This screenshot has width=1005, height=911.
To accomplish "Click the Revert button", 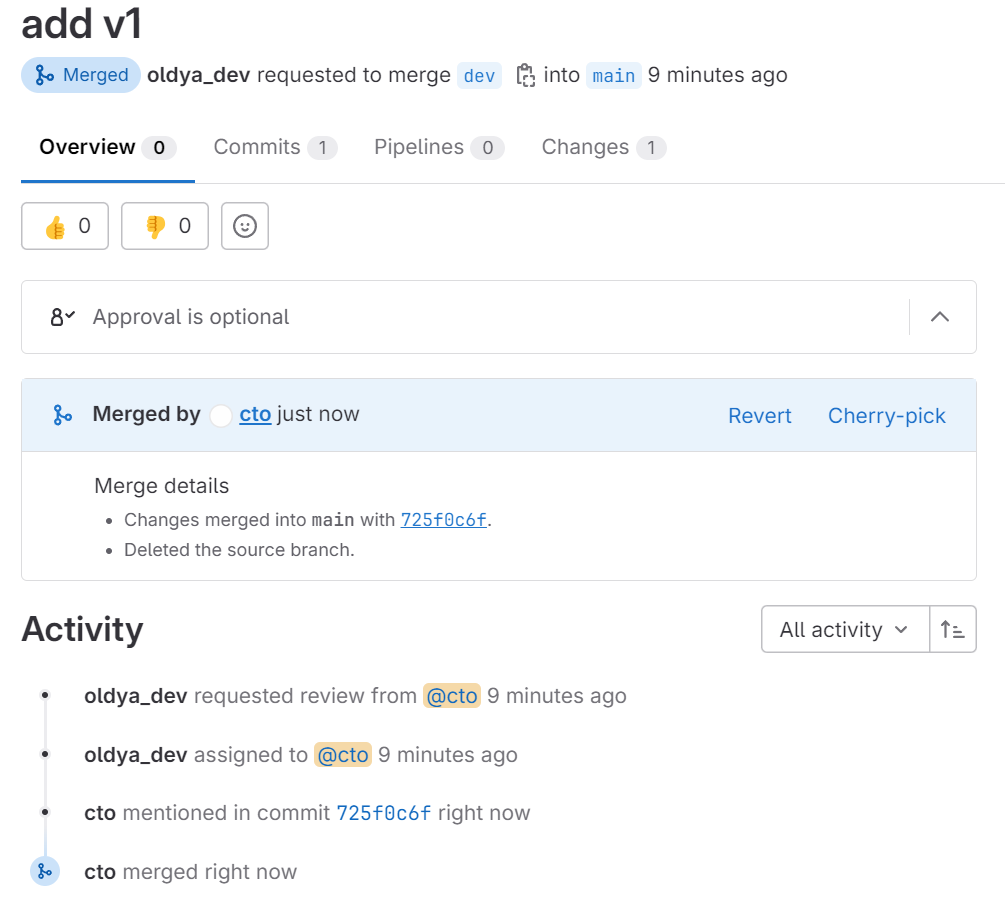I will [760, 415].
